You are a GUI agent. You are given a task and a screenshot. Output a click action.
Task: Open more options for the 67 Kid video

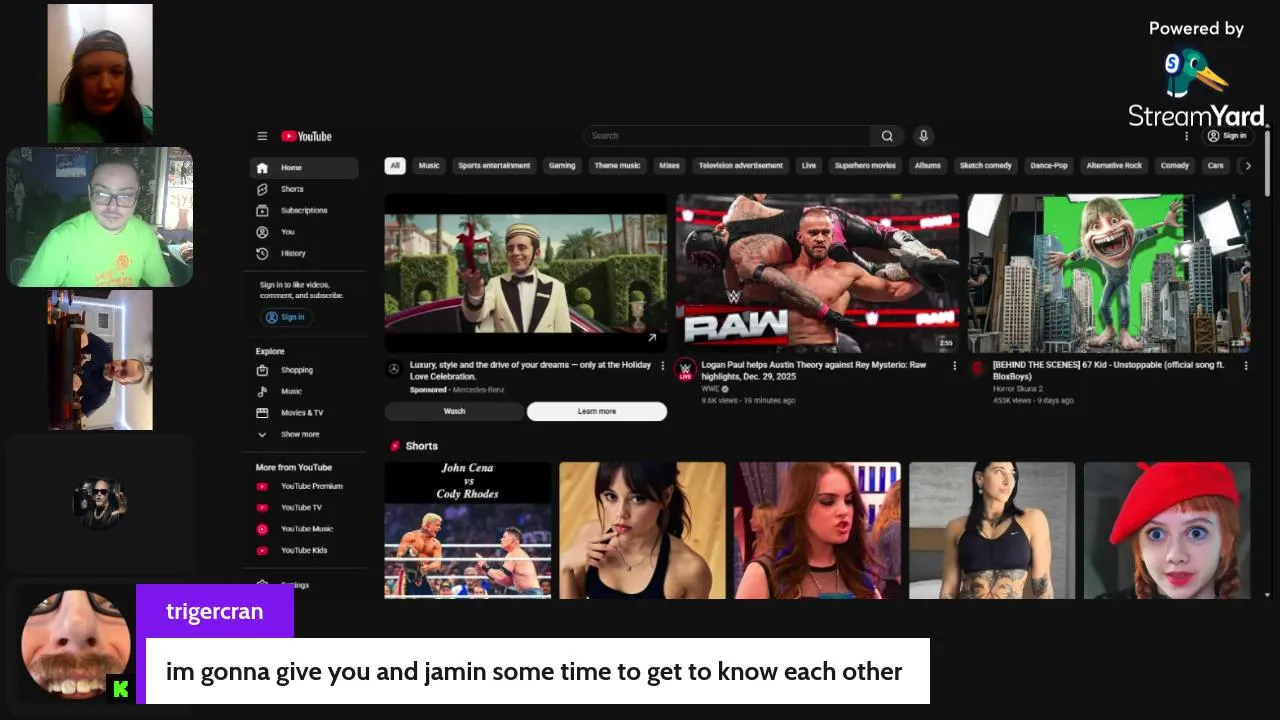point(1246,366)
